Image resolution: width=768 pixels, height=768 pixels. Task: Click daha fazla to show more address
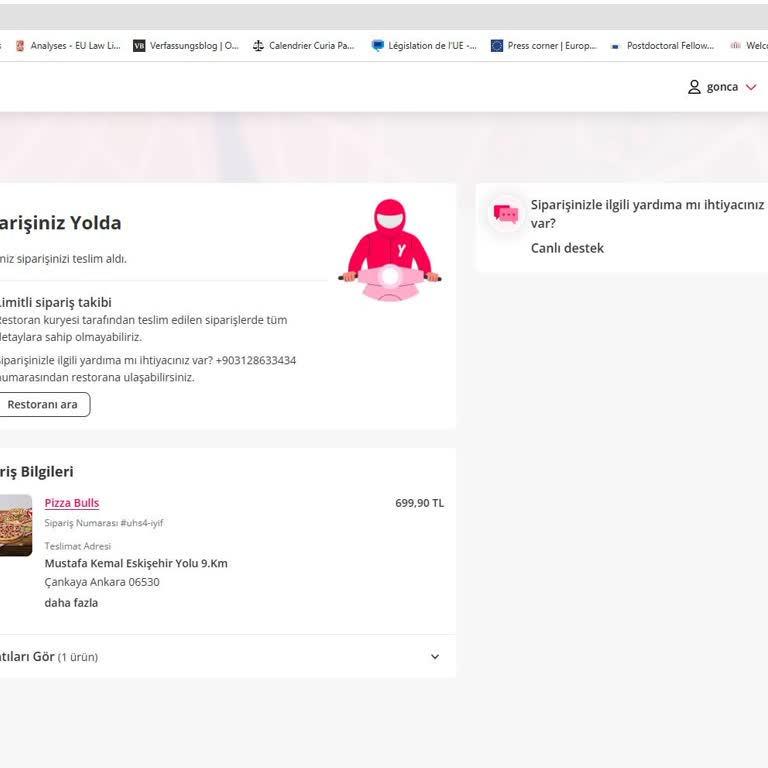click(x=71, y=603)
